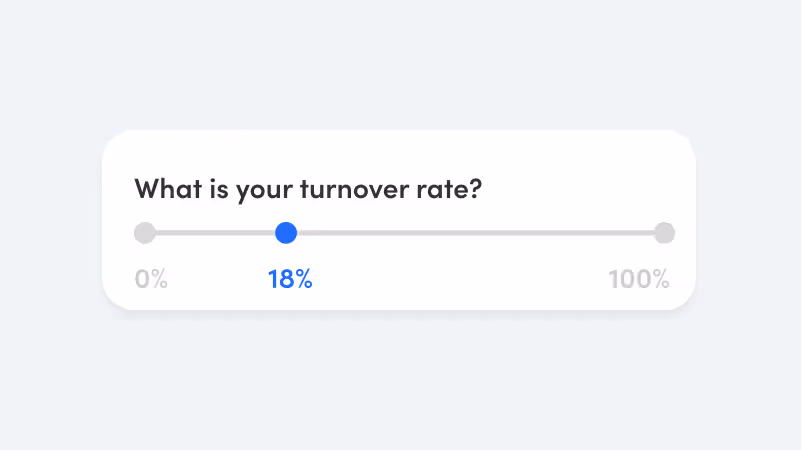802x450 pixels.
Task: Click the midpoint of the slider track
Action: [x=404, y=233]
